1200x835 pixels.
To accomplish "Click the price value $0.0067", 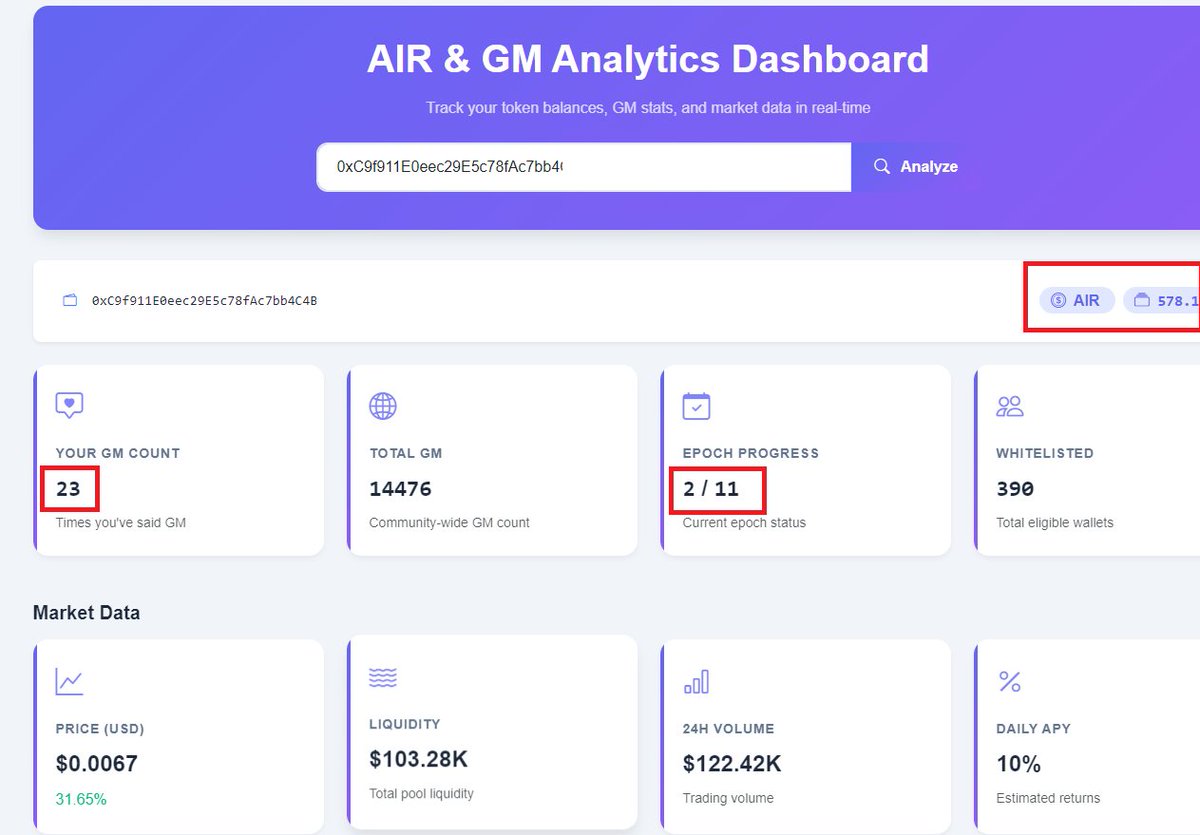I will click(x=97, y=764).
